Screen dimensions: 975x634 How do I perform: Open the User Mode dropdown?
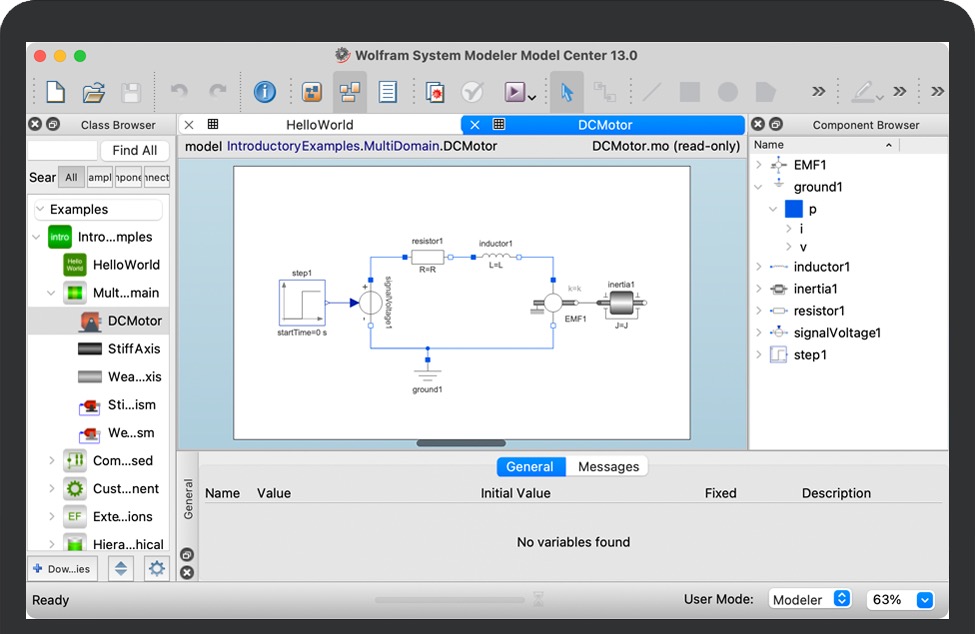tap(810, 599)
